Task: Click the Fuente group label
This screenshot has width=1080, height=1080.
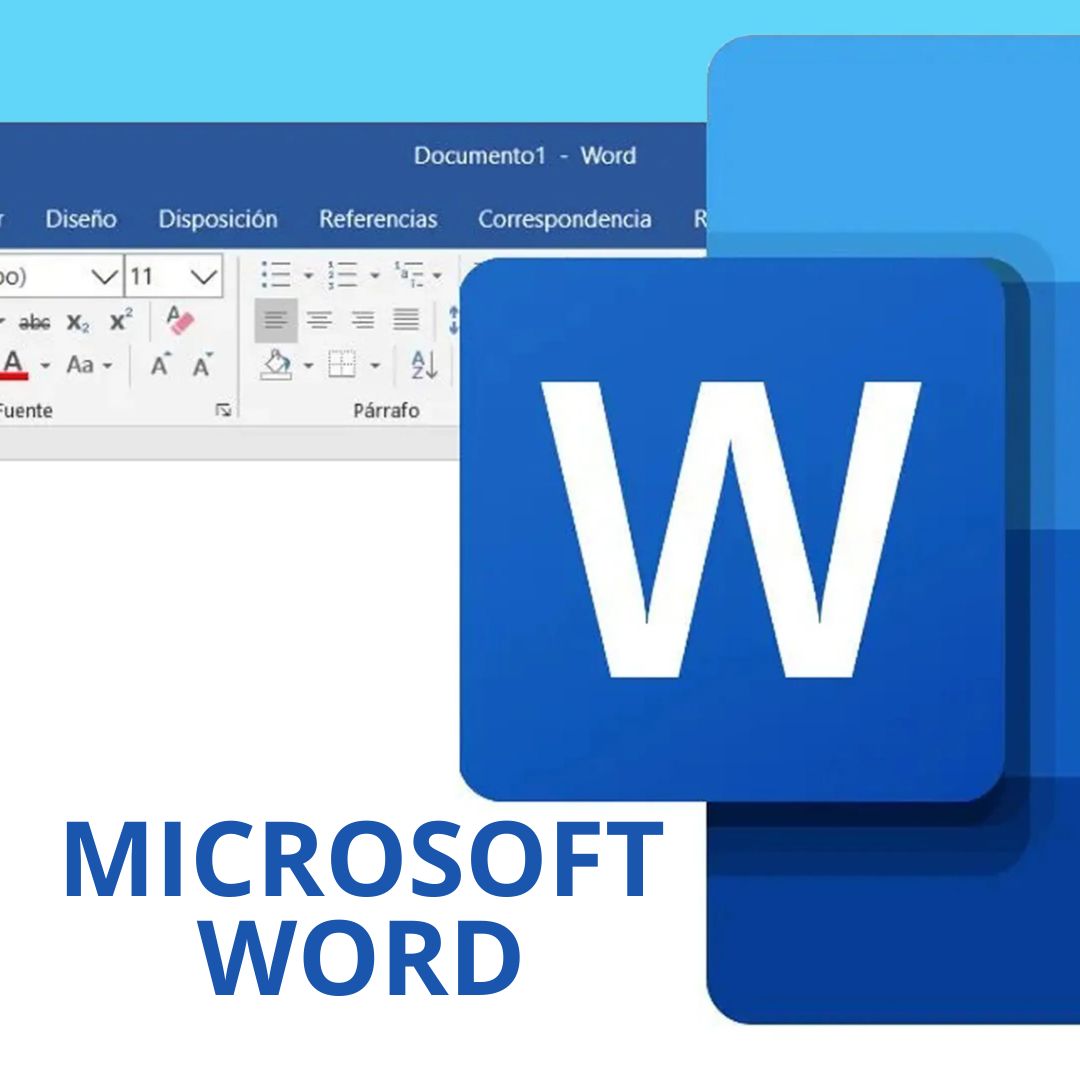Action: [25, 411]
